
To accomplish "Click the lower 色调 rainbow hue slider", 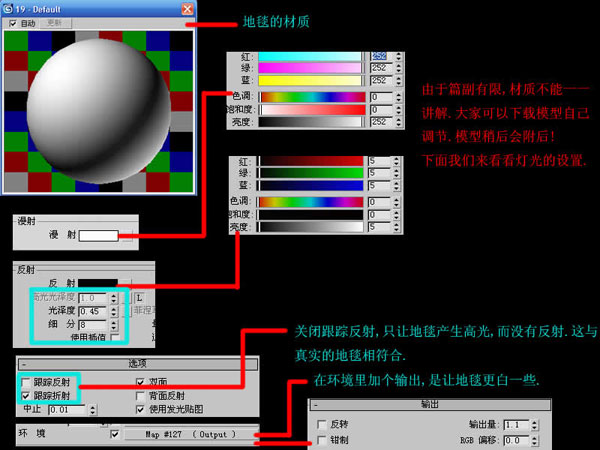I will [311, 202].
